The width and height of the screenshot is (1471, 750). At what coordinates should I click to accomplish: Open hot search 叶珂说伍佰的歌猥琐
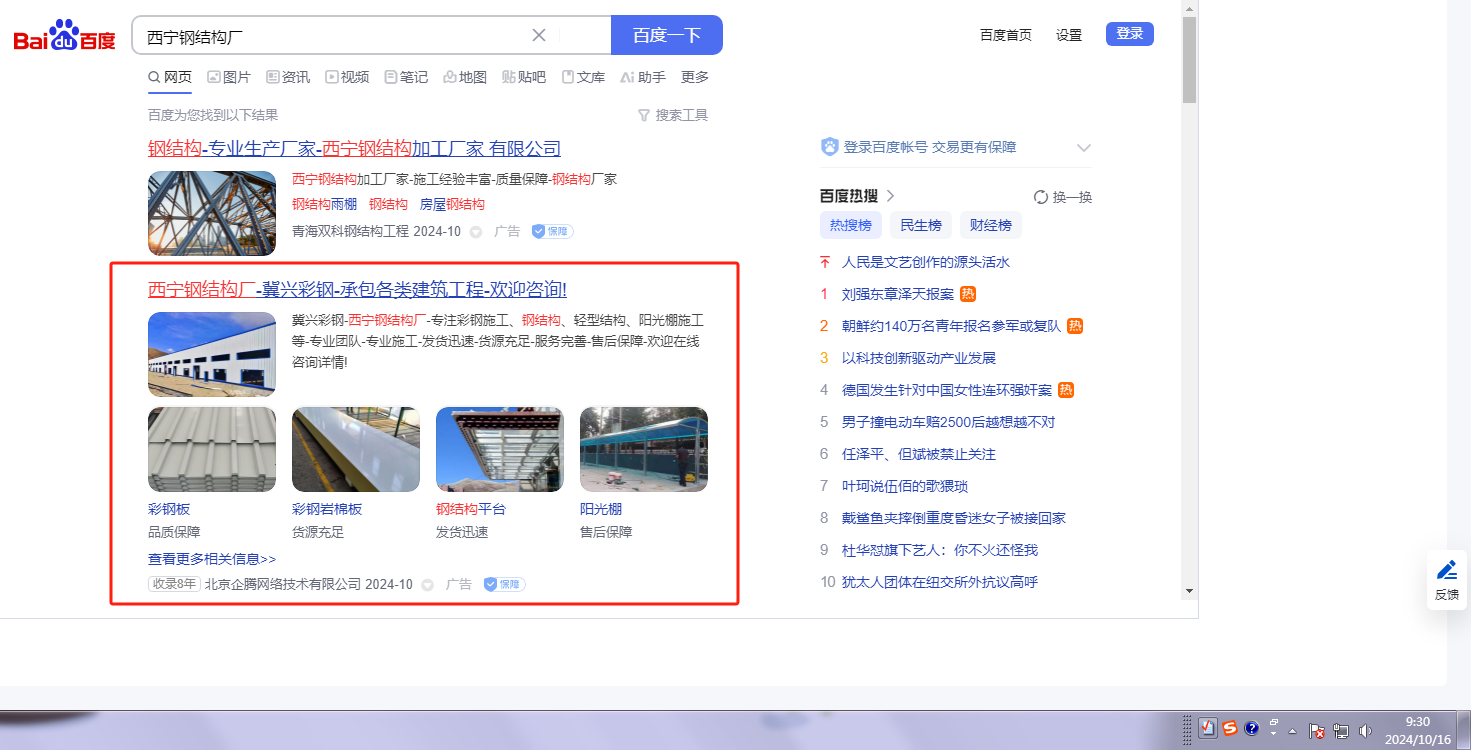click(x=905, y=486)
